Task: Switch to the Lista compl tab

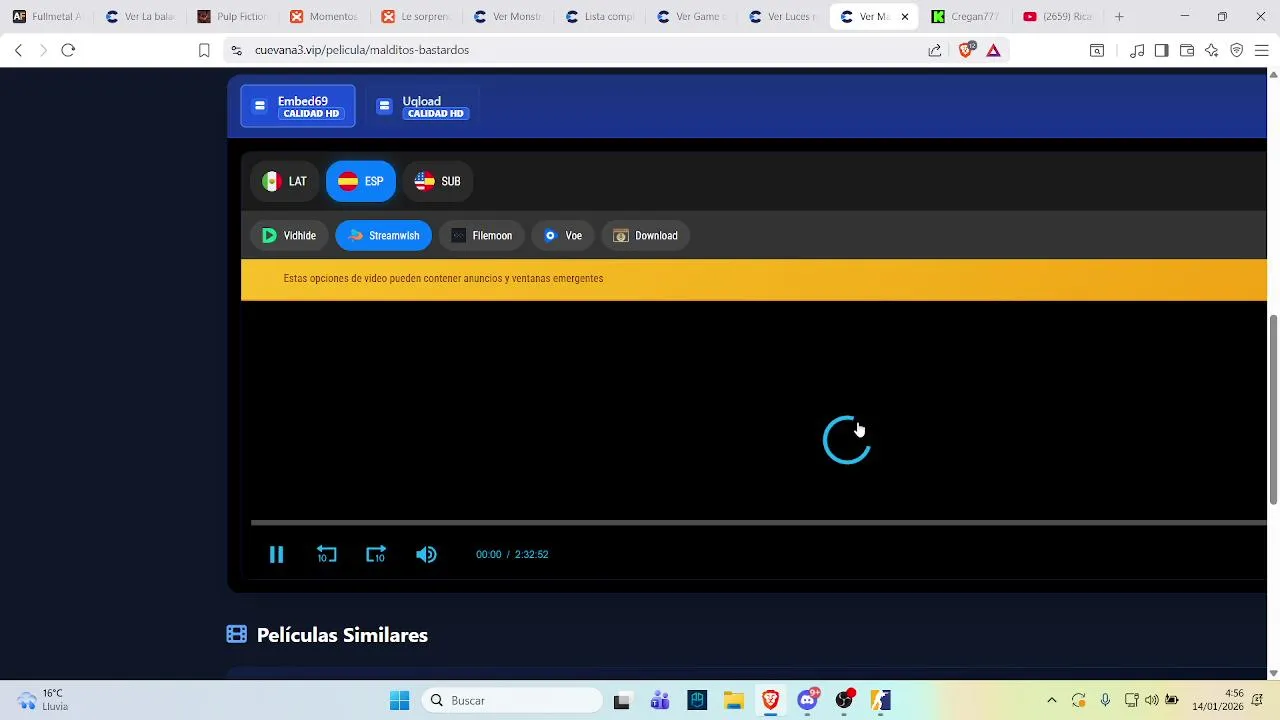Action: (x=600, y=16)
